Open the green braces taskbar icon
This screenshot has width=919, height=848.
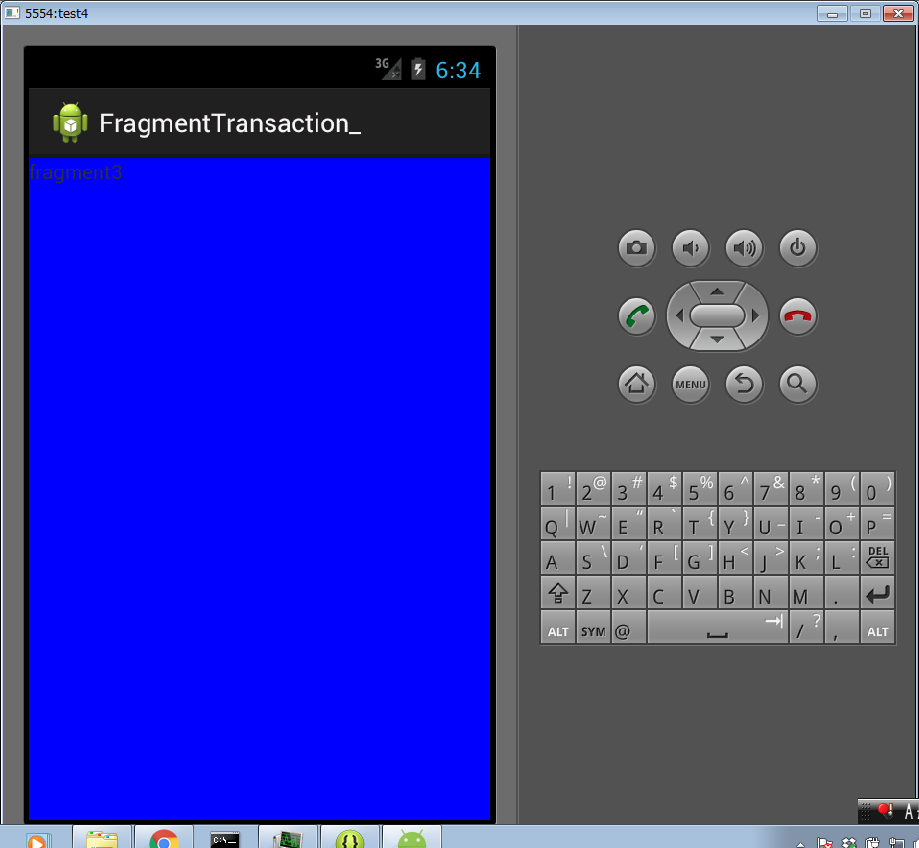click(350, 839)
